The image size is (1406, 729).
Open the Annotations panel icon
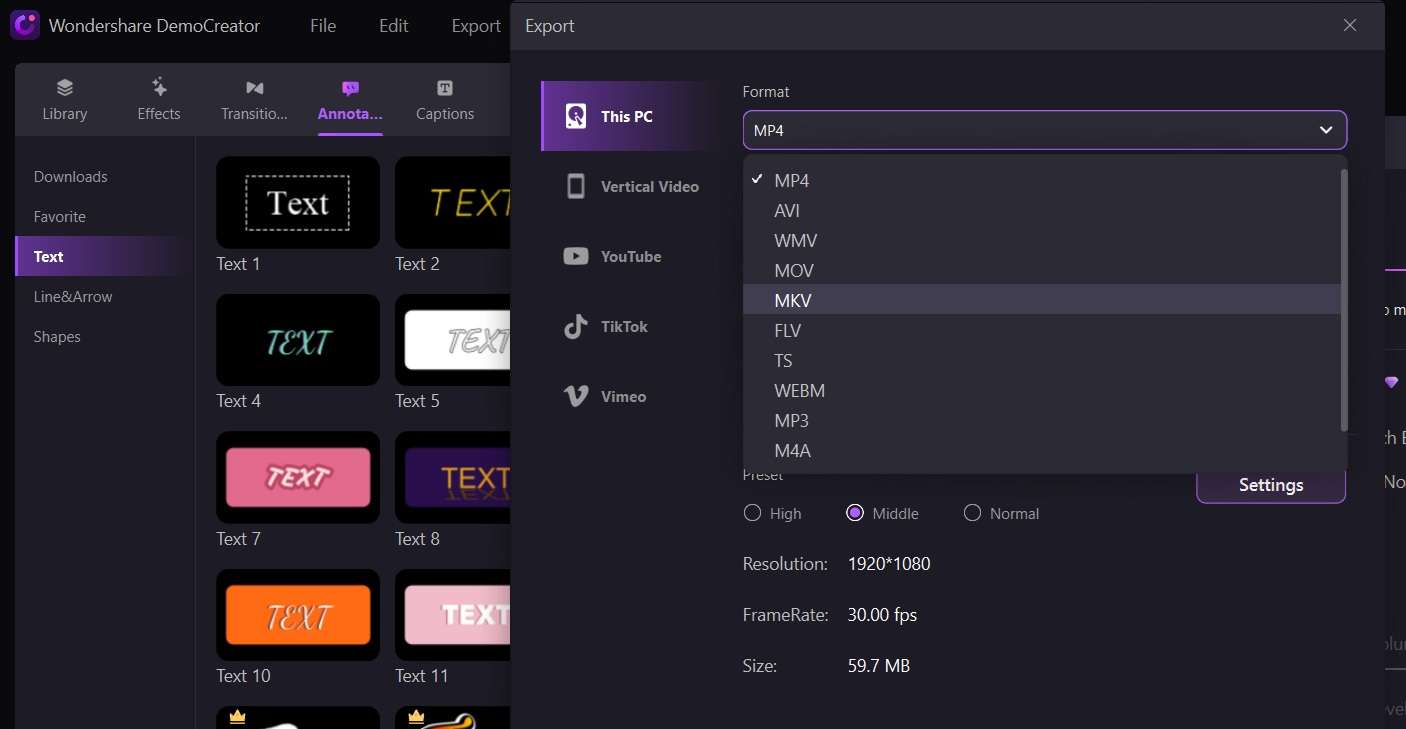tap(350, 87)
